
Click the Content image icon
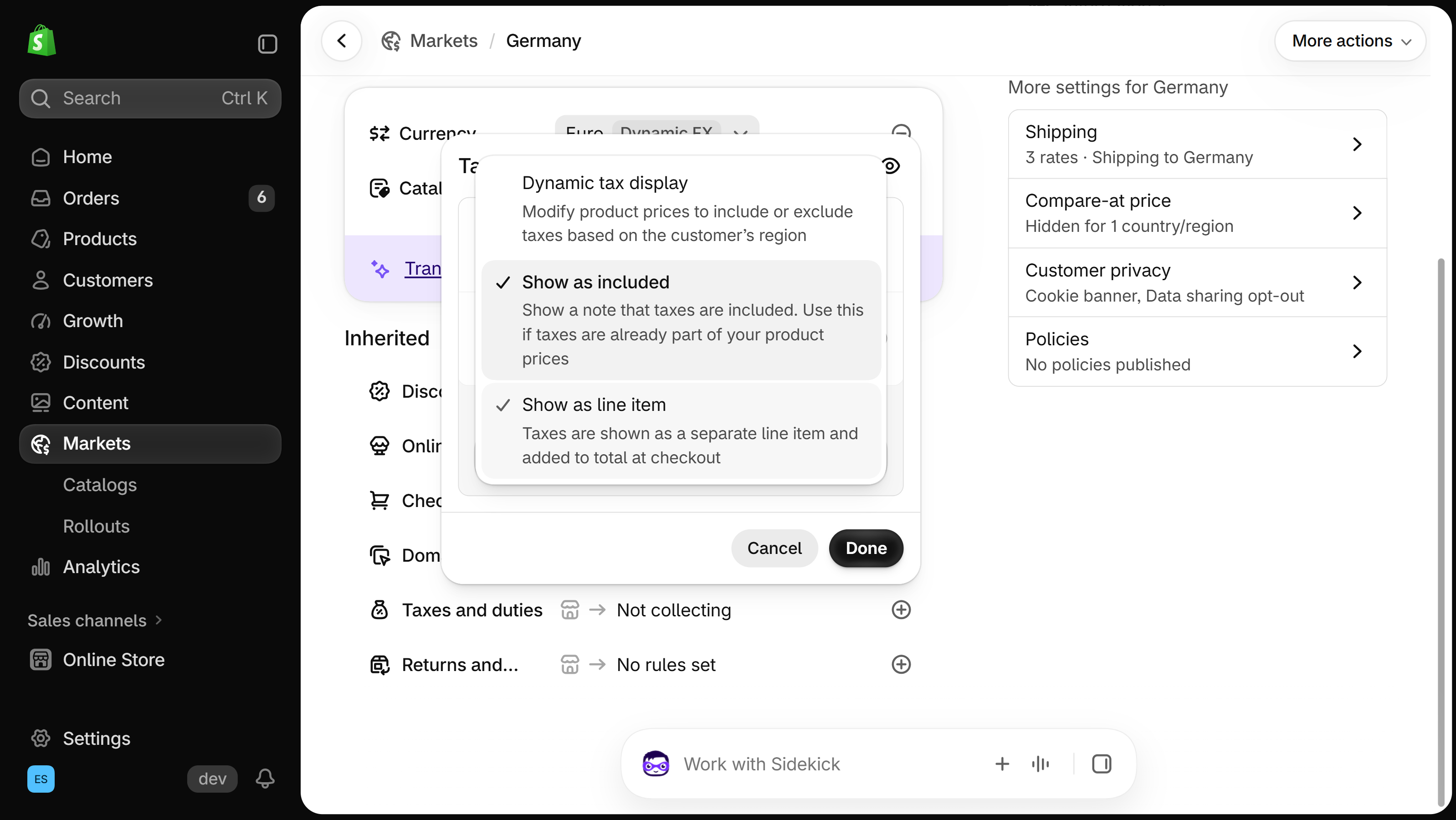click(x=41, y=403)
